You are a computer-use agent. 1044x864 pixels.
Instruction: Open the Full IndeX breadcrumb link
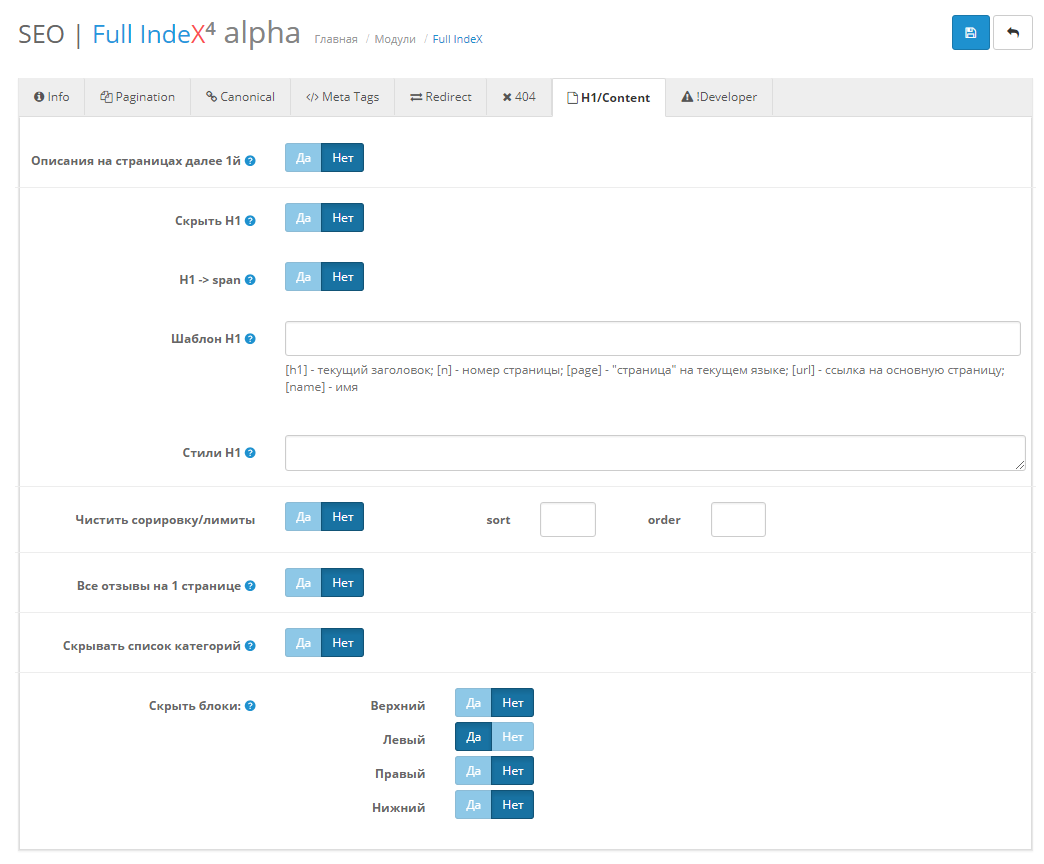click(x=457, y=39)
